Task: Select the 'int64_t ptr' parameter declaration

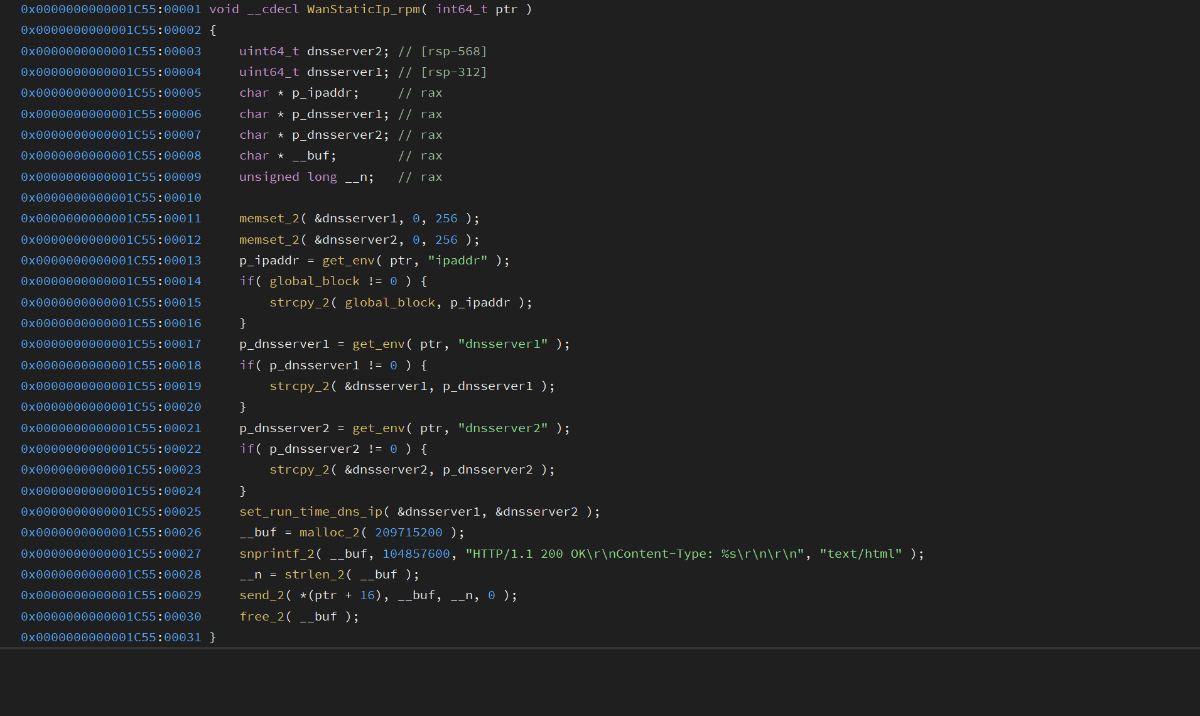Action: (x=479, y=9)
